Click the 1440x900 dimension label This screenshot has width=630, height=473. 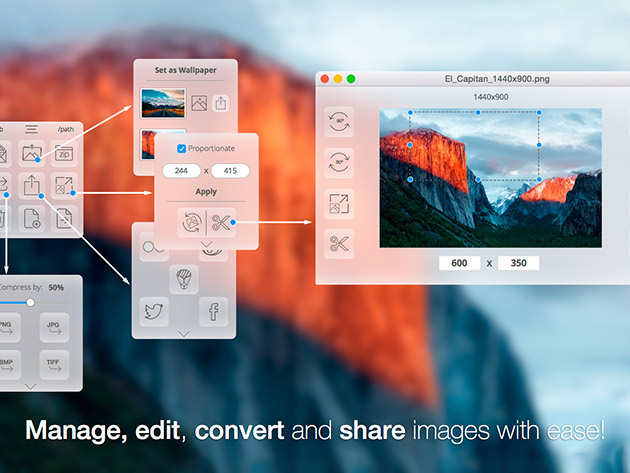pyautogui.click(x=491, y=97)
